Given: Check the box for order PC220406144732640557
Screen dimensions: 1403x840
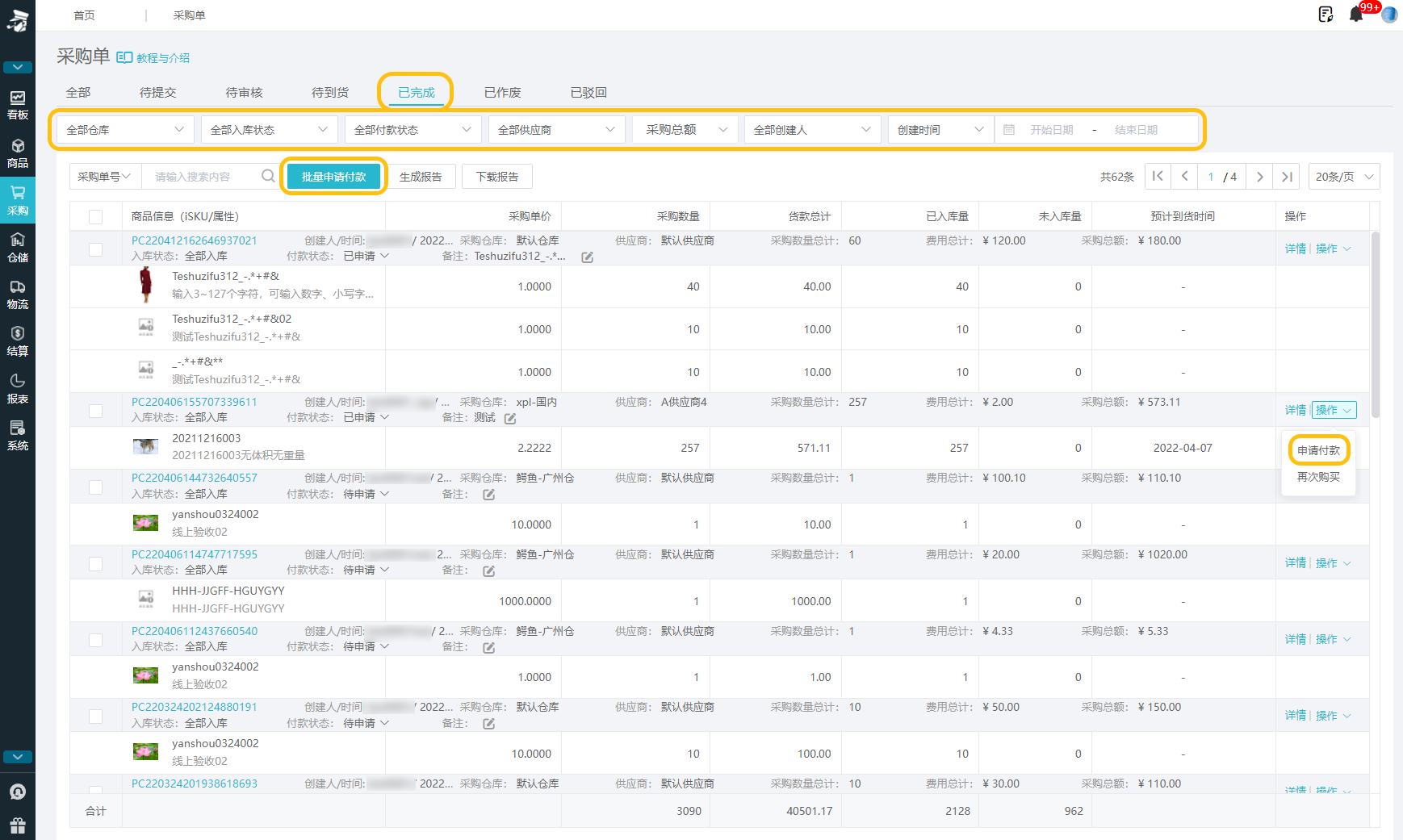Looking at the screenshot, I should coord(95,487).
